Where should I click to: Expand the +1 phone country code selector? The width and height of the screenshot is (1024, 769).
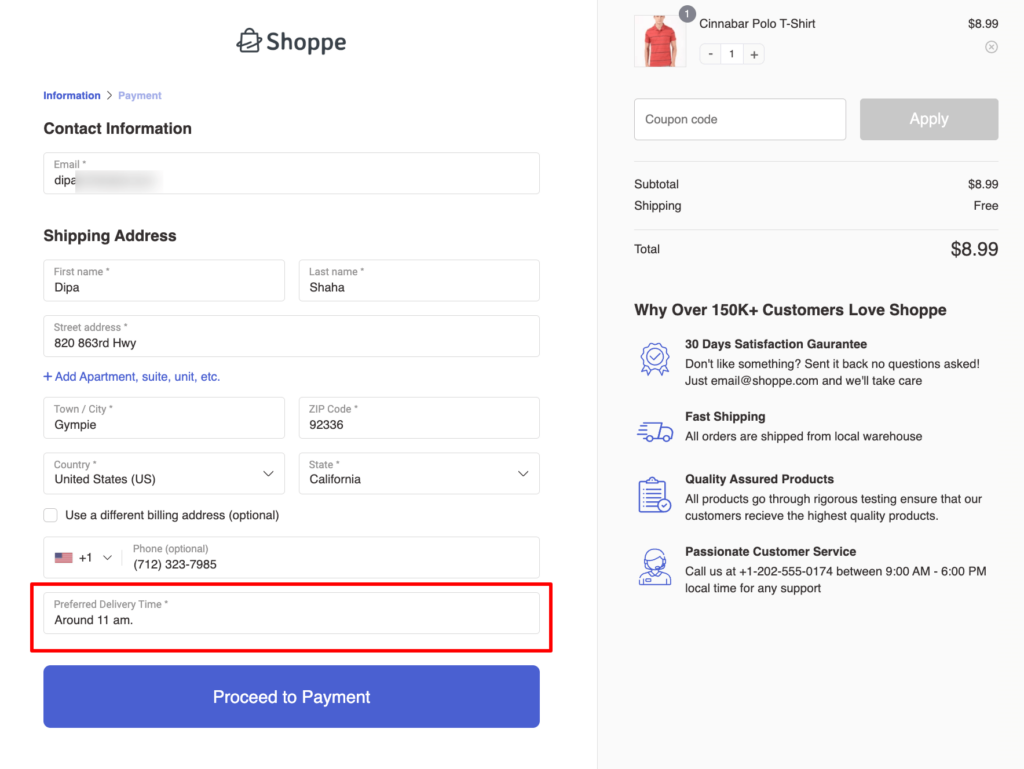tap(84, 557)
